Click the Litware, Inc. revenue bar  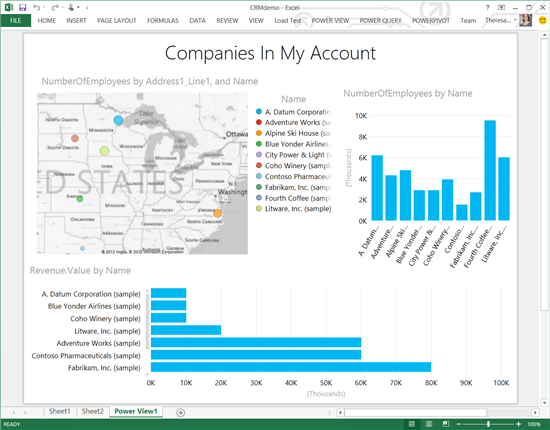186,330
